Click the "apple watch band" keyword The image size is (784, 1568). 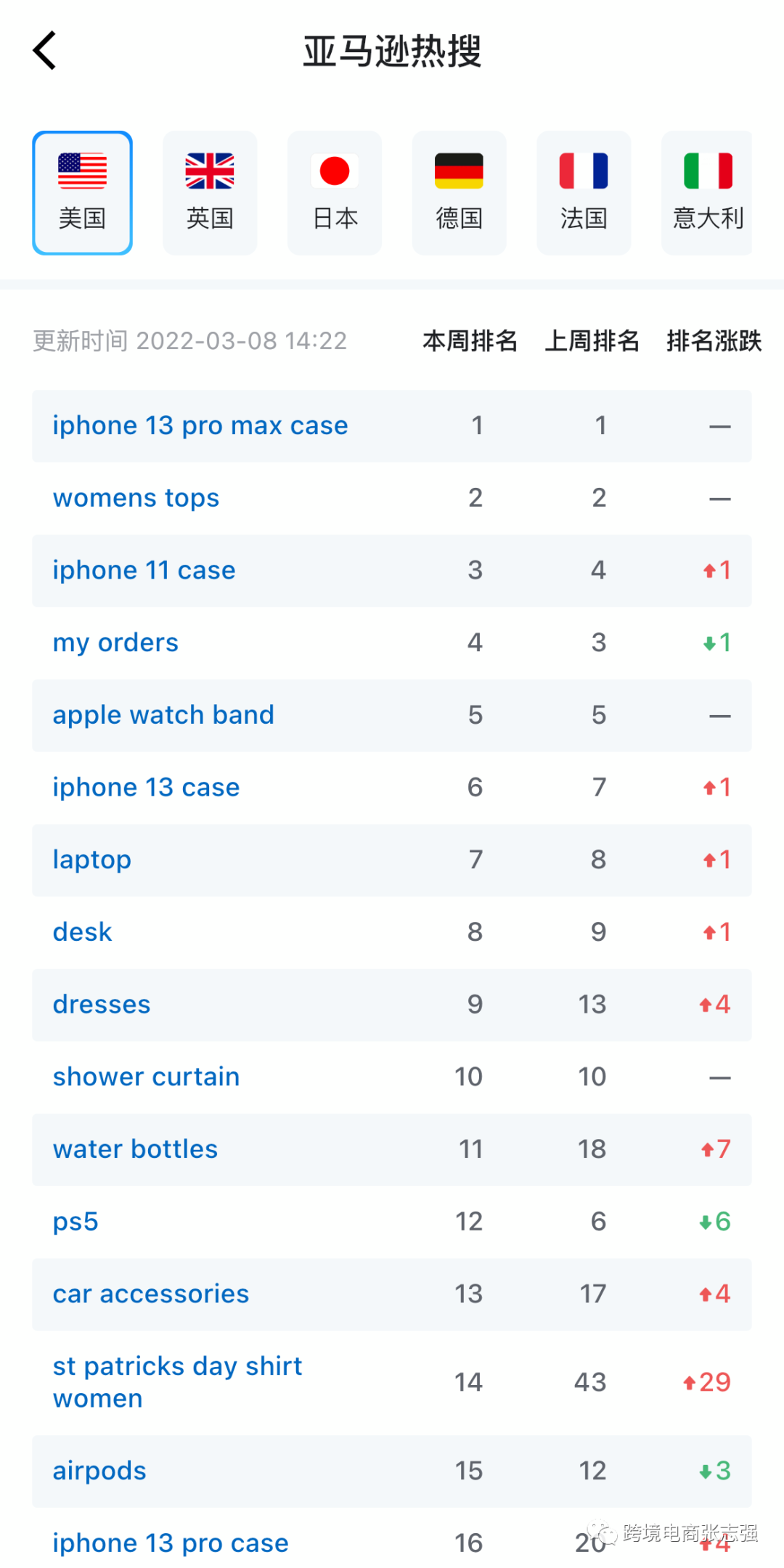point(163,715)
